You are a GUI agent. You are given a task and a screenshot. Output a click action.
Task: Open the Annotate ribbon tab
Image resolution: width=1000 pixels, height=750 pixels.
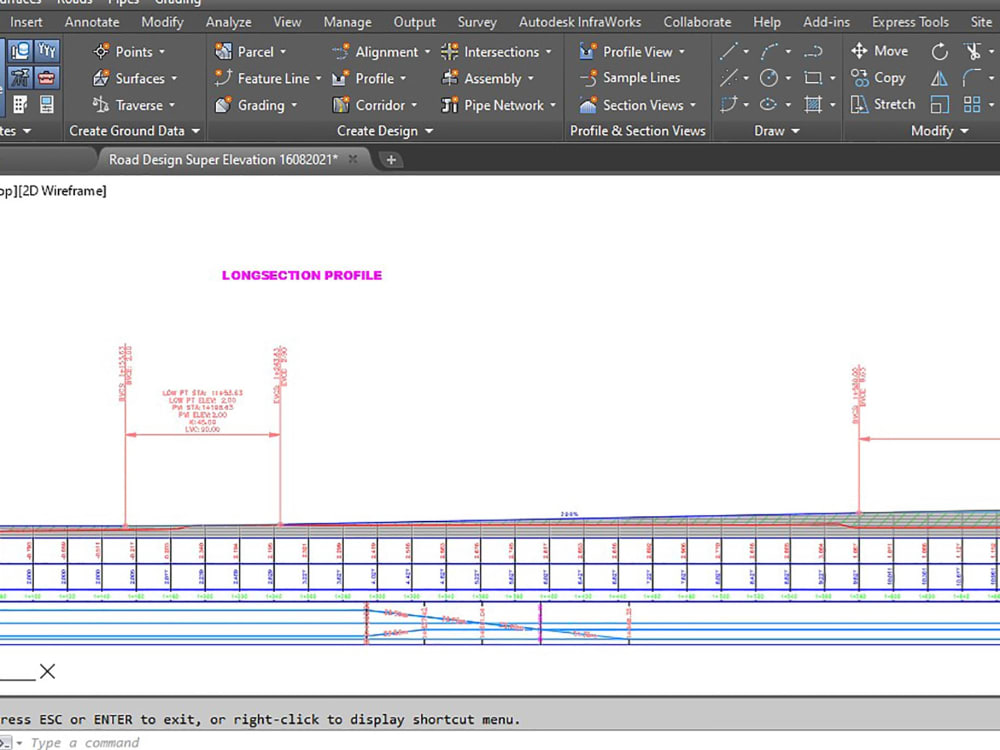[92, 22]
